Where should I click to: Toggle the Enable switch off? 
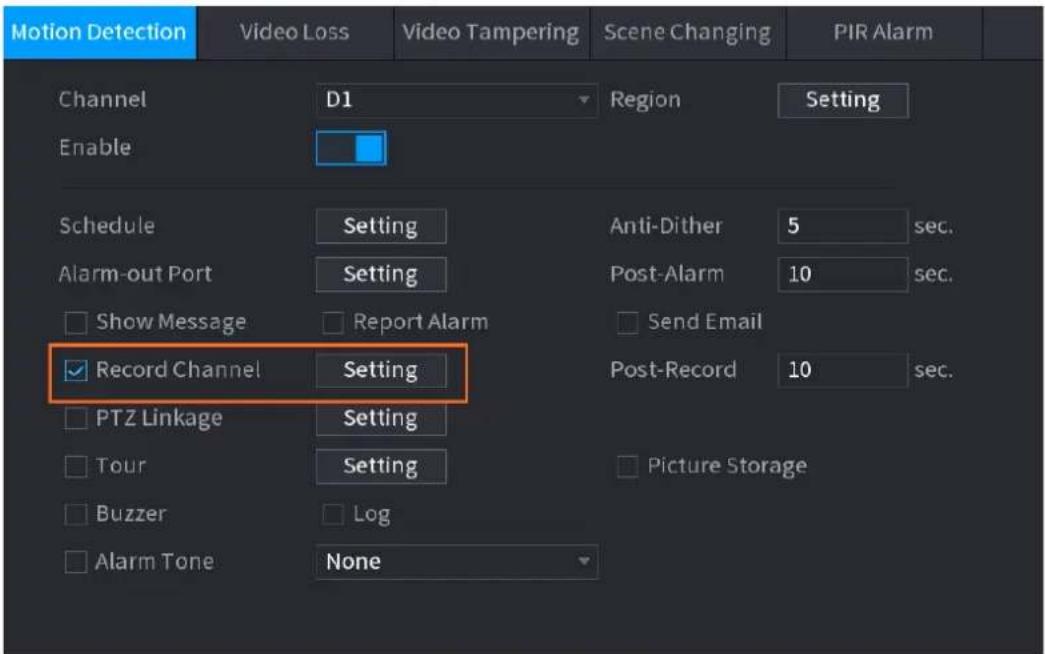tap(351, 148)
